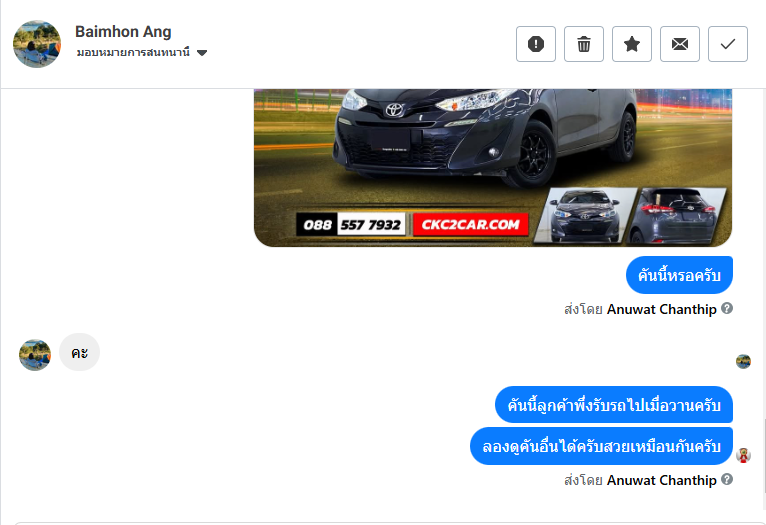
Task: Click first sender name Anuwat Chanthip
Action: (661, 309)
